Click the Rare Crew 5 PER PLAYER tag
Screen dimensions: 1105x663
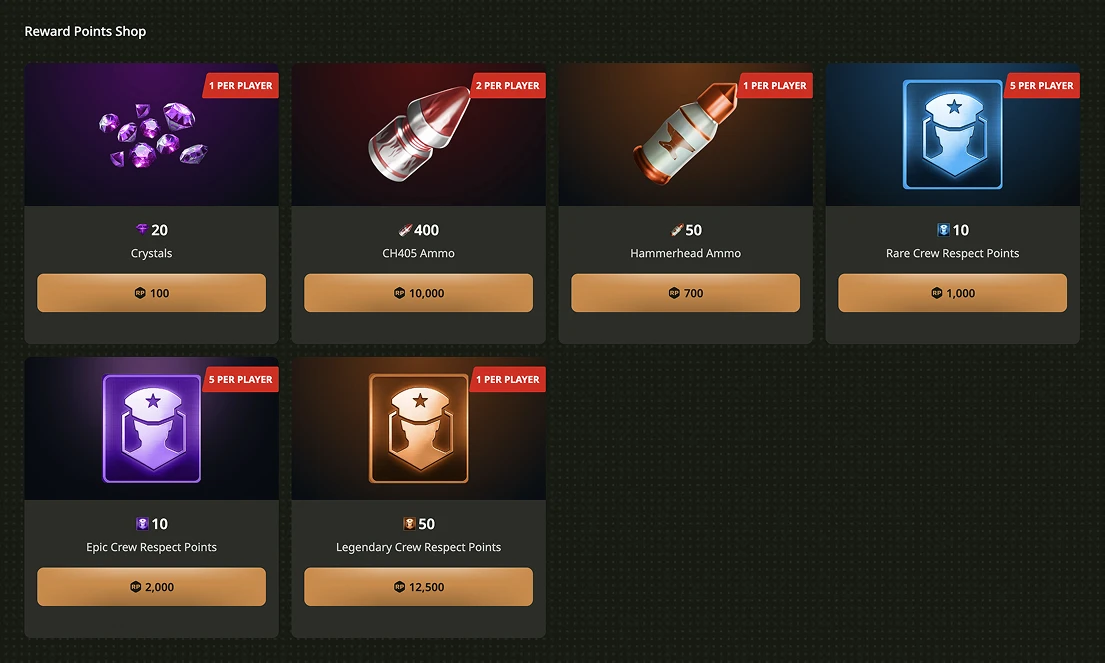click(1042, 85)
